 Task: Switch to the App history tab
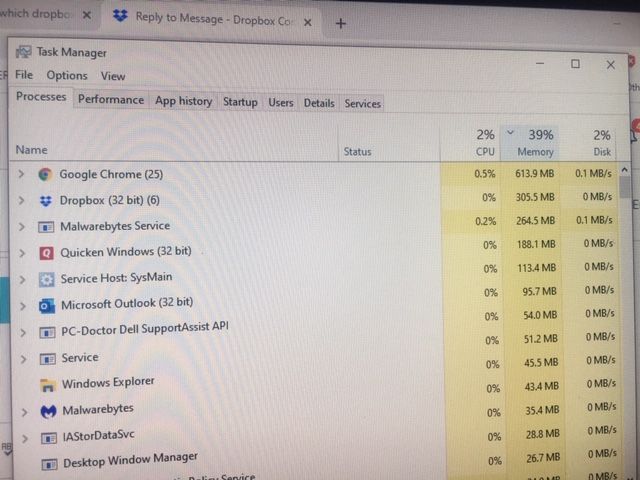[x=184, y=101]
